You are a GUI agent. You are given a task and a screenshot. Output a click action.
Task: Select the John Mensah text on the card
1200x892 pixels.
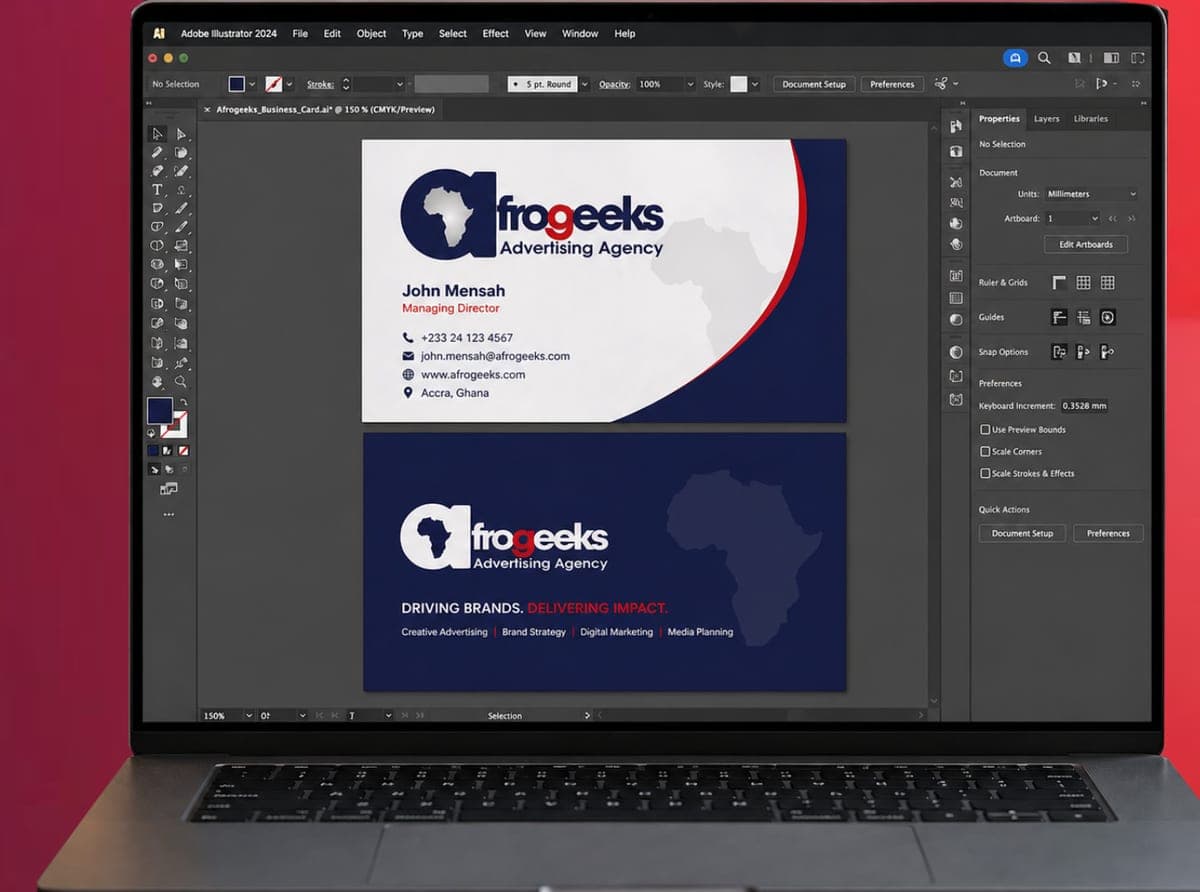[x=453, y=291]
